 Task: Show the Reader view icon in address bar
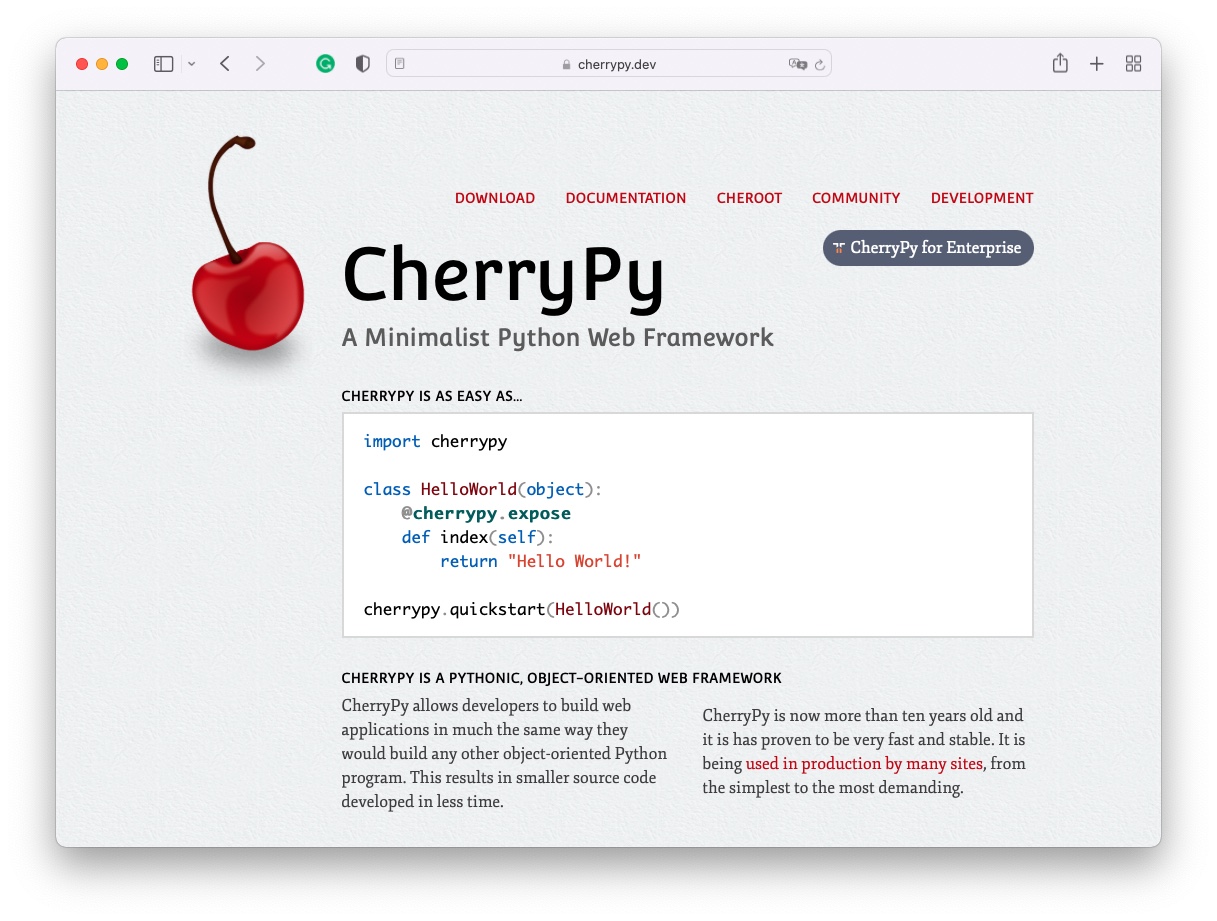[400, 64]
